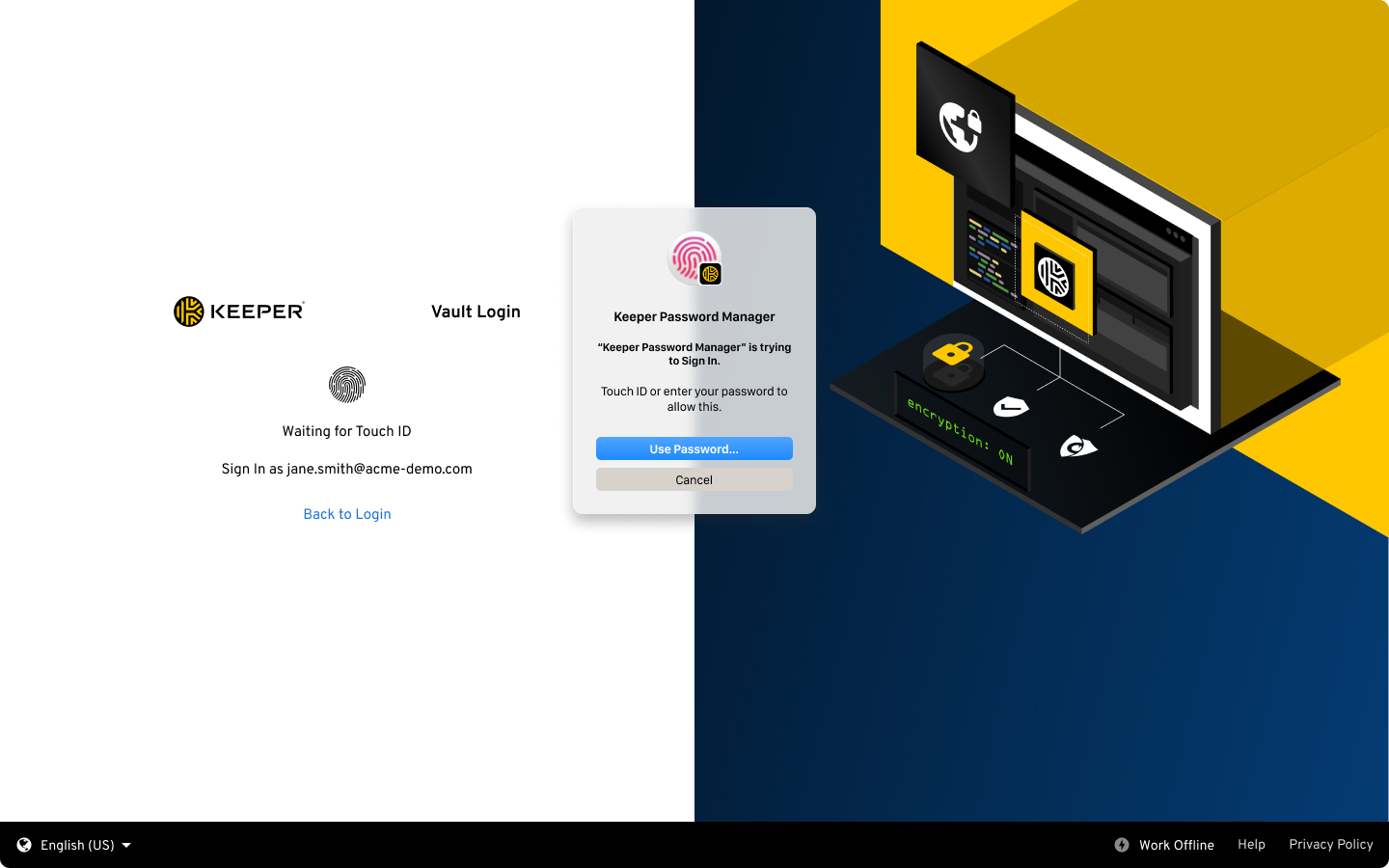Click the lightning bolt Work Offline icon

click(1122, 845)
